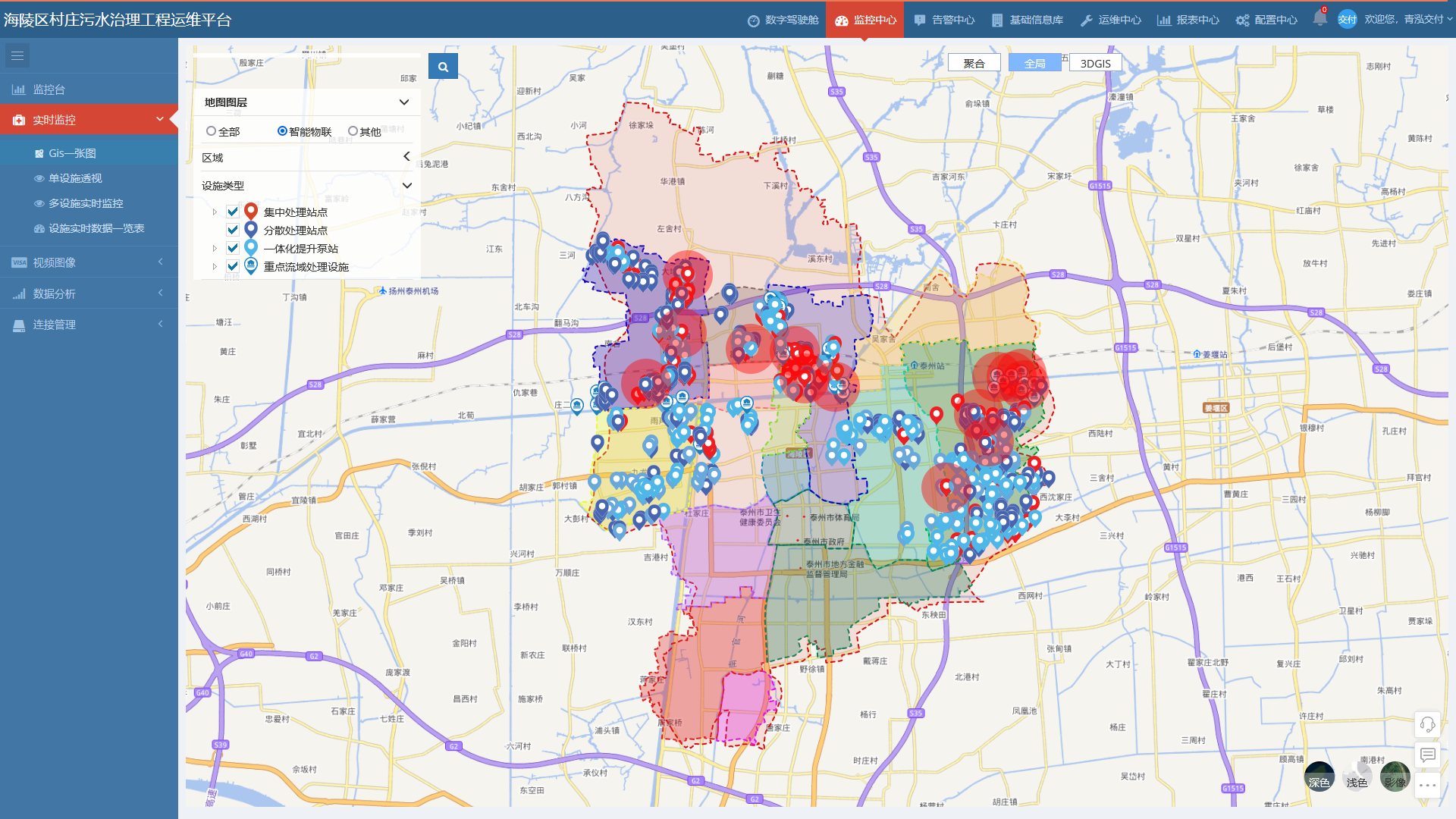Click the 实时监控 briefcase icon
This screenshot has width=1456, height=819.
click(x=19, y=120)
